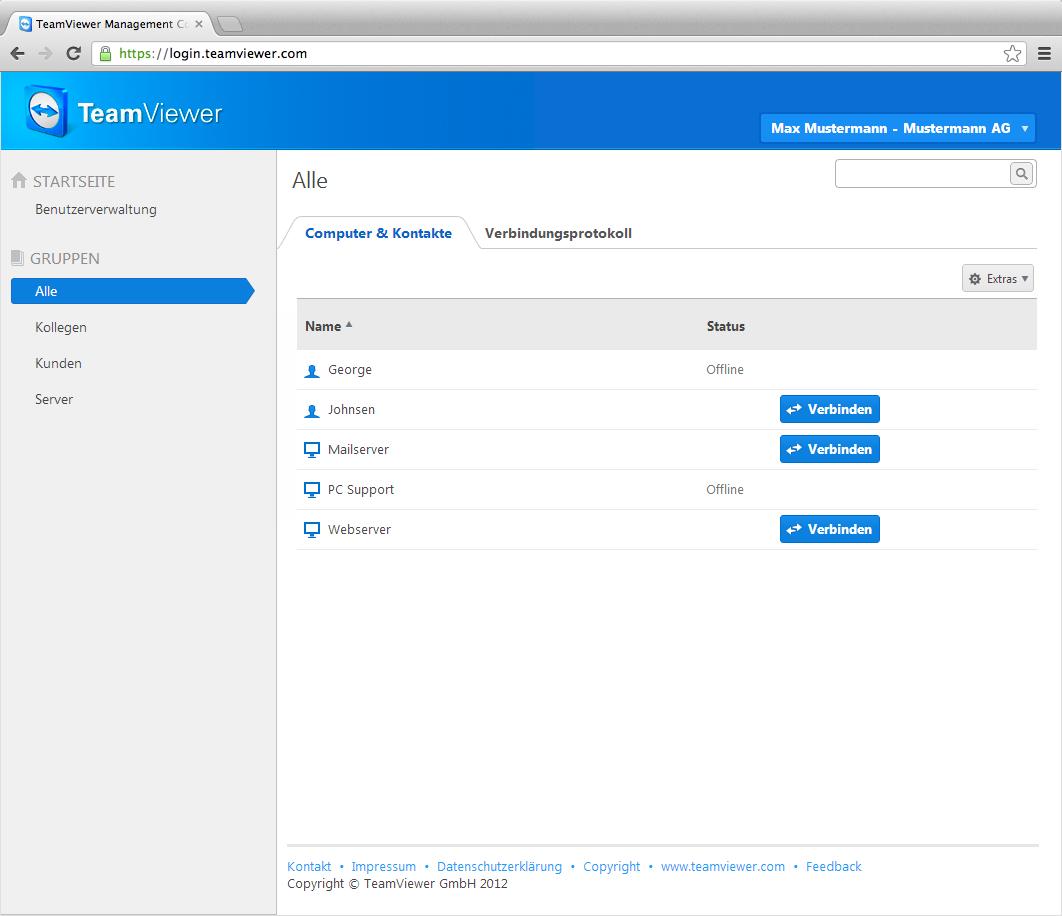This screenshot has height=916, width=1062.
Task: Open a new browser tab
Action: (x=230, y=24)
